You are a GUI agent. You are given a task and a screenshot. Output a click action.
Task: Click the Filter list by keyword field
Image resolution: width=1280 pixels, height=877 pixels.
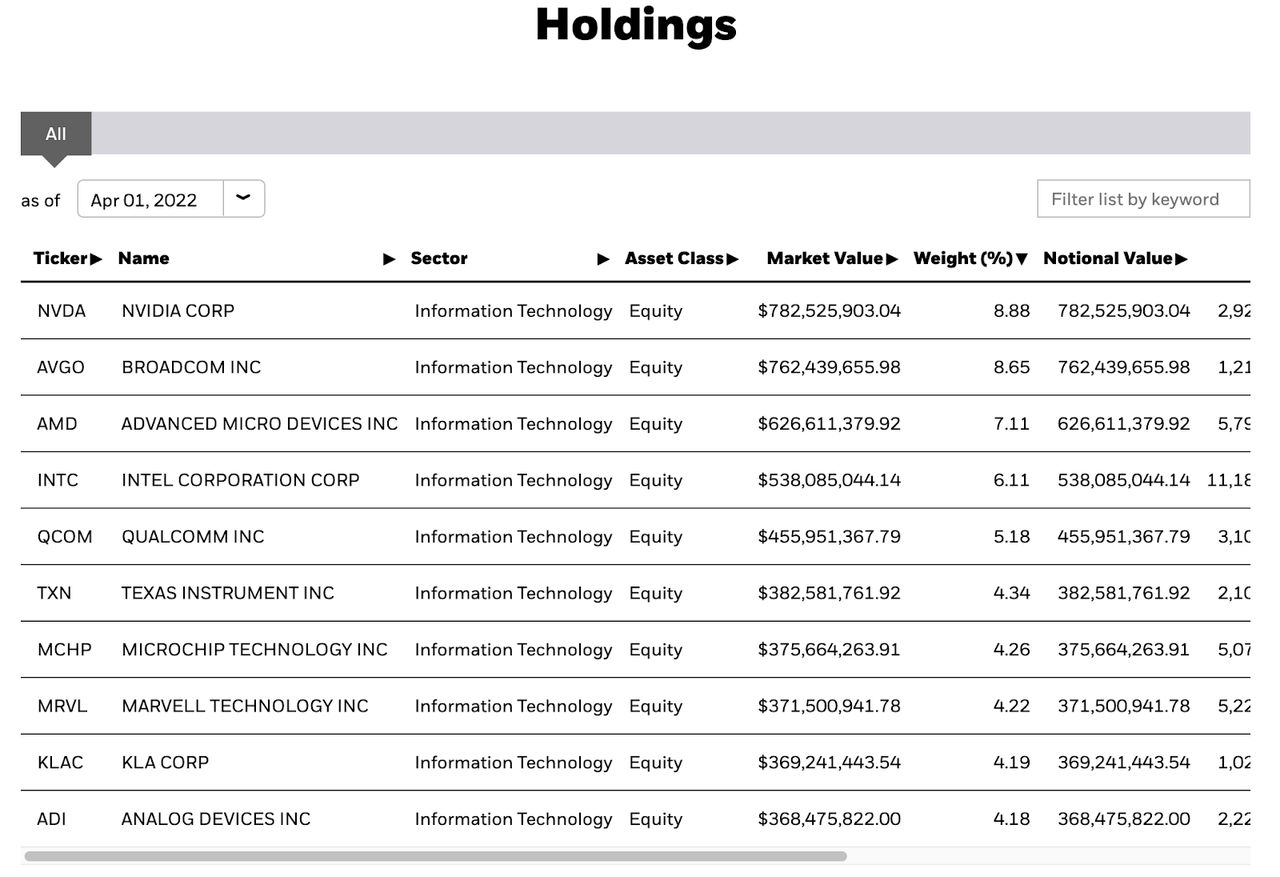[x=1143, y=199]
